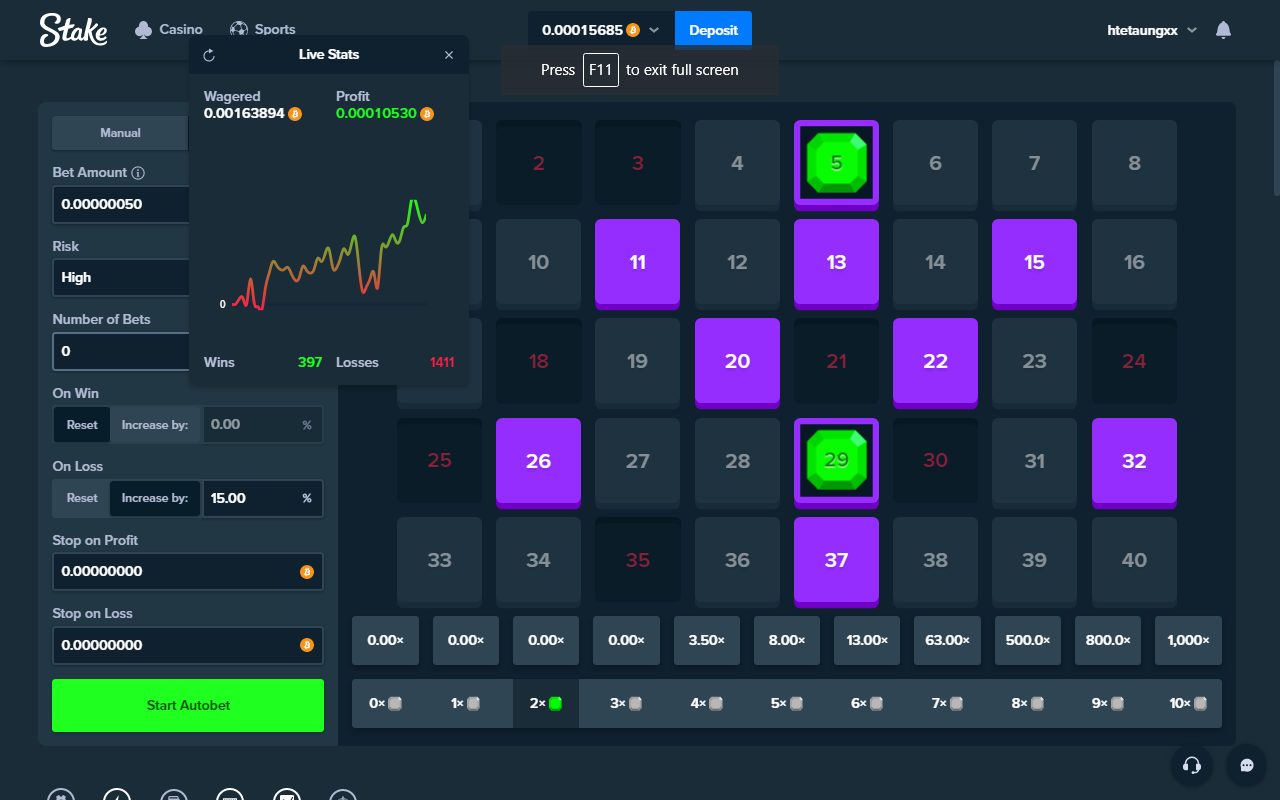Open the Risk level dropdown
This screenshot has width=1280, height=800.
(x=120, y=278)
